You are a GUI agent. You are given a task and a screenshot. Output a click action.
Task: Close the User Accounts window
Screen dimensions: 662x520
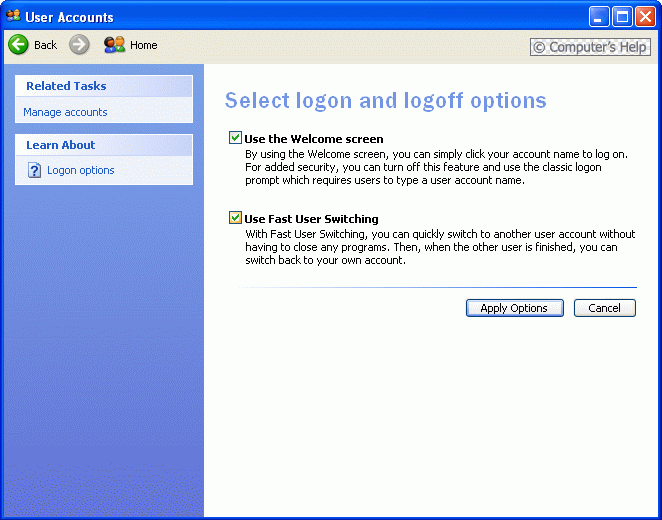[x=646, y=16]
